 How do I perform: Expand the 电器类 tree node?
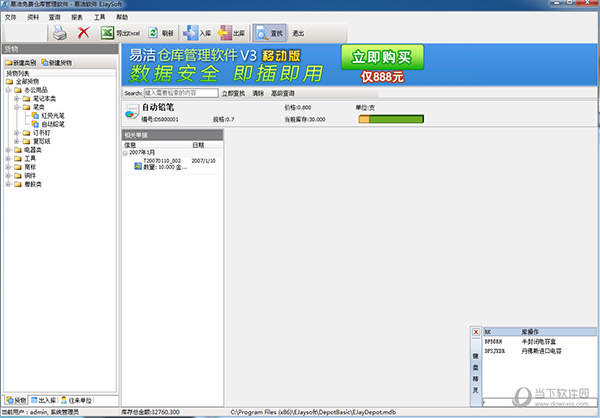(8, 150)
